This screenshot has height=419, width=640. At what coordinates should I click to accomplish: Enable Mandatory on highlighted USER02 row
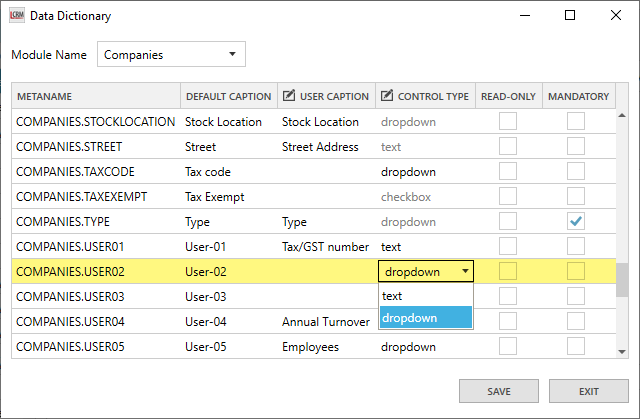[x=576, y=271]
